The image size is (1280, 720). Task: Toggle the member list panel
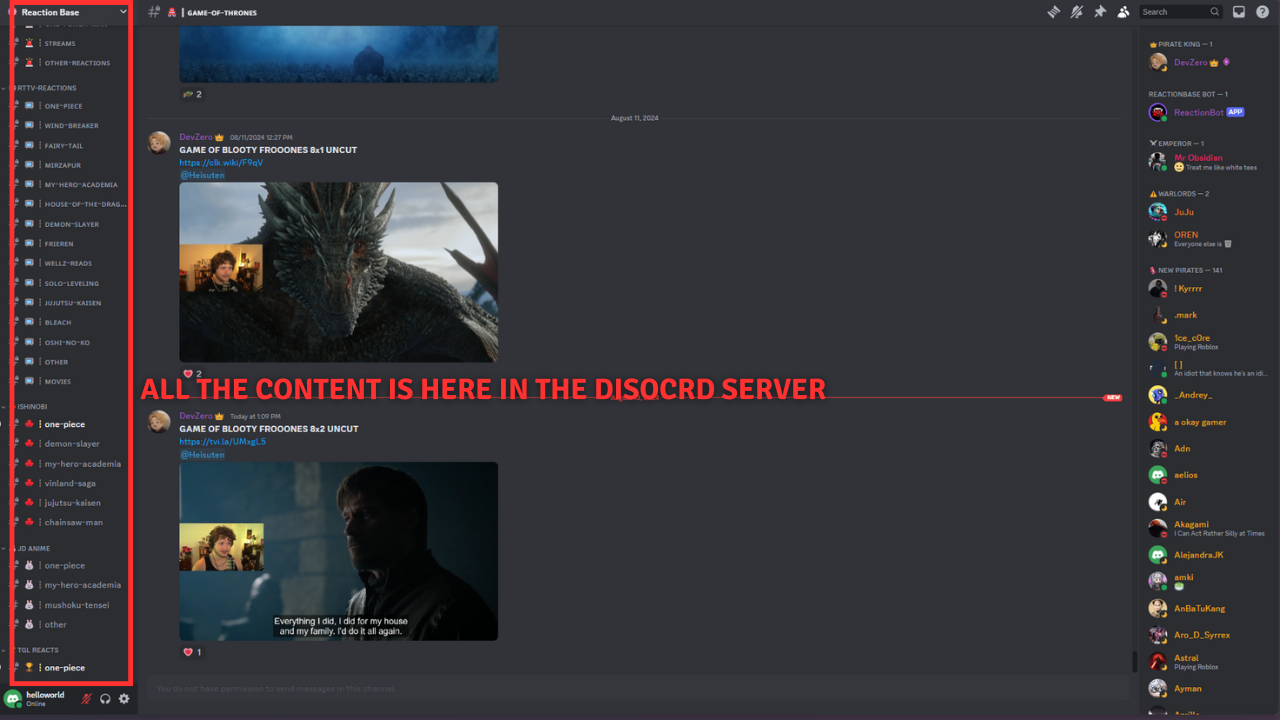[1123, 12]
